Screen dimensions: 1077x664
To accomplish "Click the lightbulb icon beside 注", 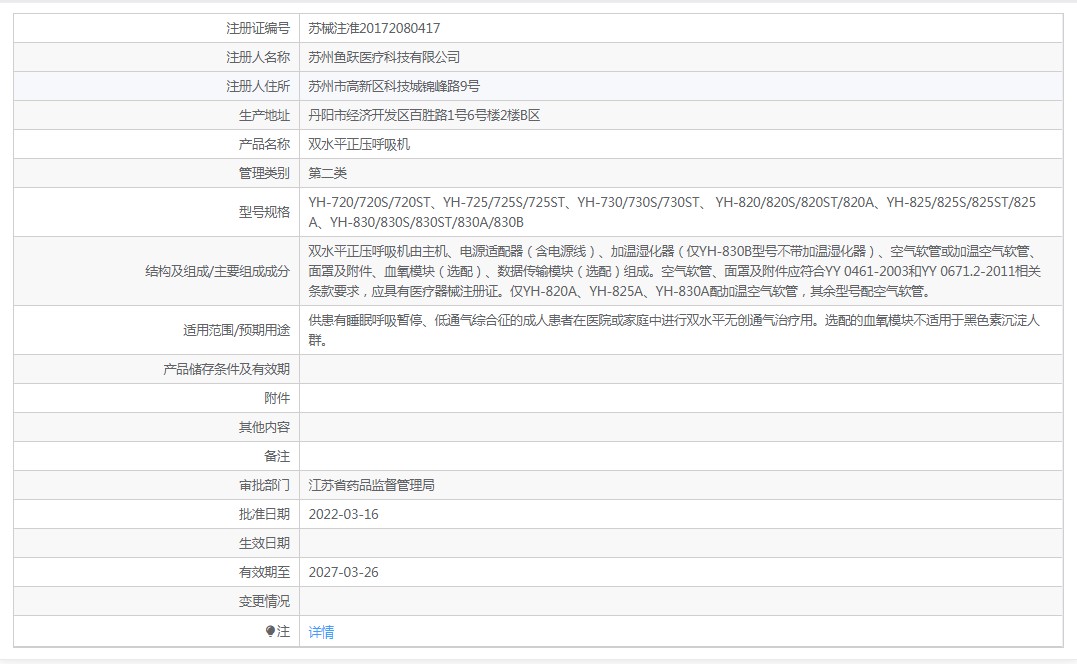I will coord(270,631).
